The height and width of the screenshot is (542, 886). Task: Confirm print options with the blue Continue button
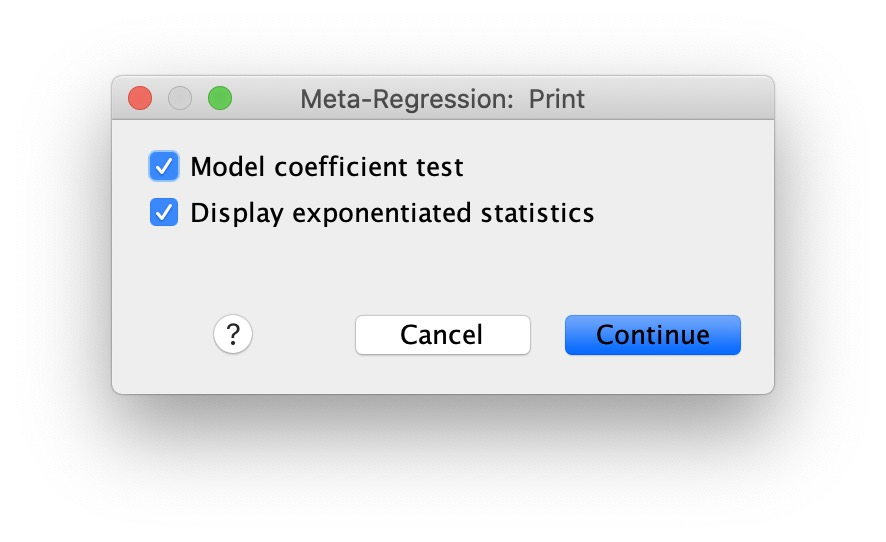(x=653, y=335)
